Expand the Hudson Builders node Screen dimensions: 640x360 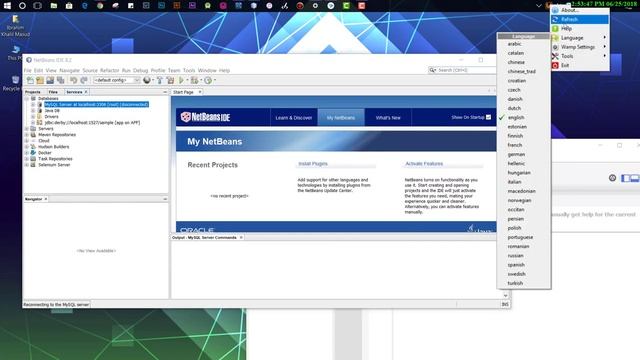[x=27, y=147]
